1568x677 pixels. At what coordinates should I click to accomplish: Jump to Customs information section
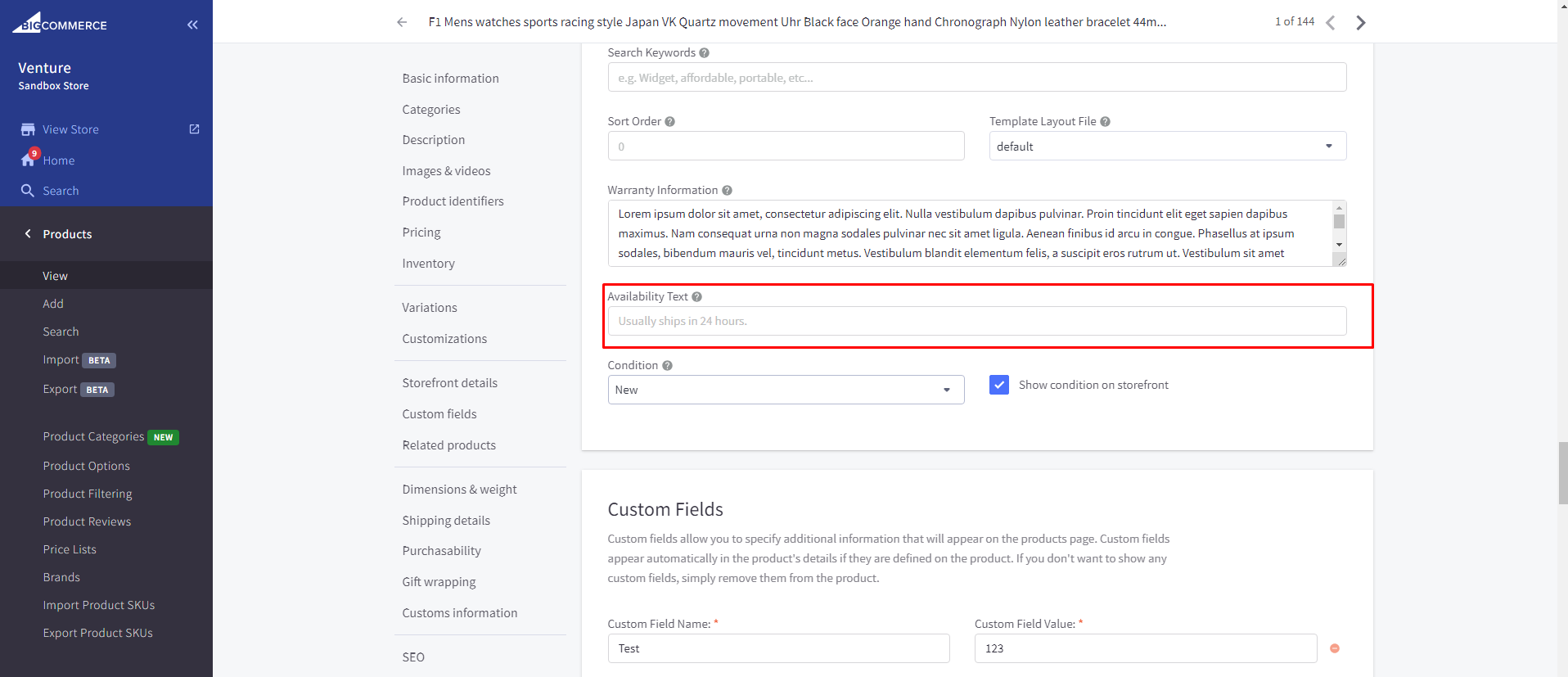click(x=459, y=613)
